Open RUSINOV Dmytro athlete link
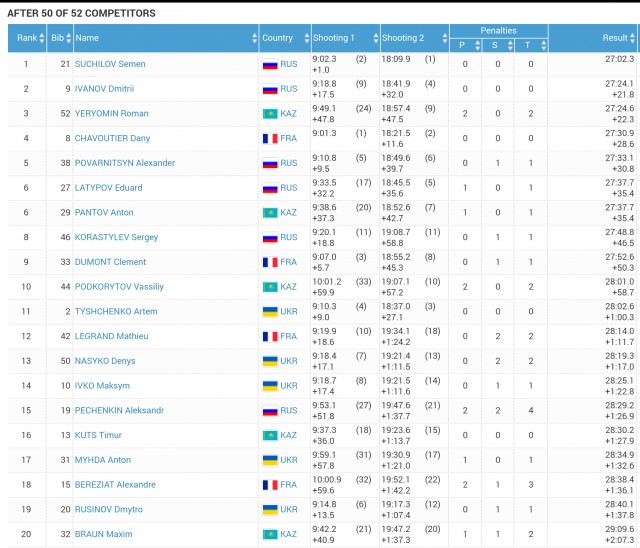The width and height of the screenshot is (640, 548). 109,510
